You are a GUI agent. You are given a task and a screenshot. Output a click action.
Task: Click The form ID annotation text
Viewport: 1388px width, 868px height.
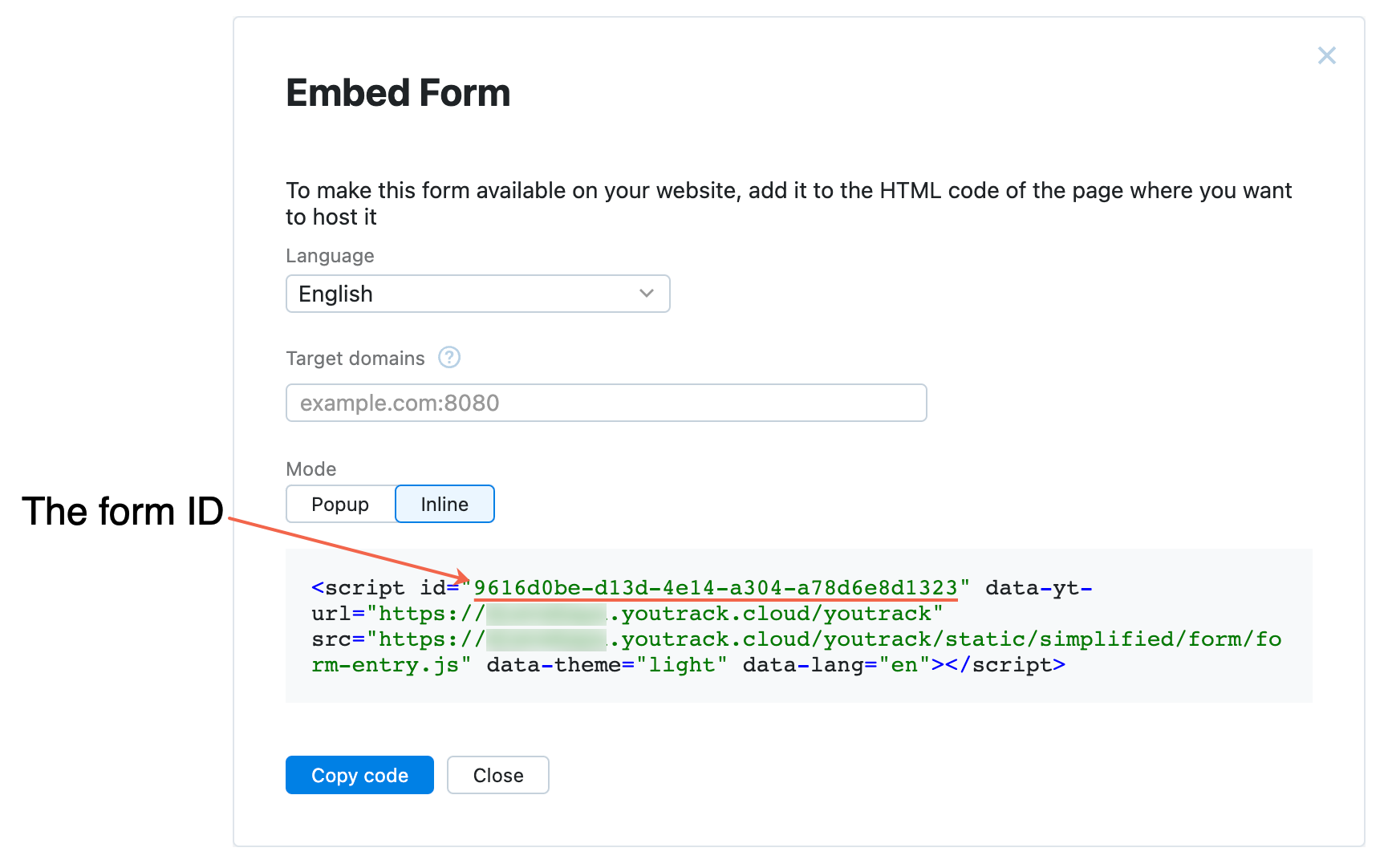point(123,512)
